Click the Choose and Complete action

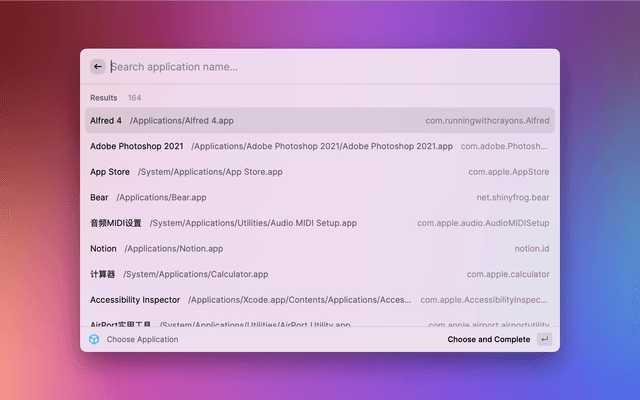click(489, 339)
